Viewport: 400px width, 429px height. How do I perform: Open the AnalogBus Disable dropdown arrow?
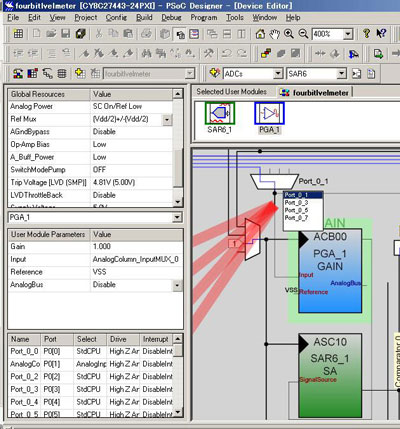click(x=177, y=285)
